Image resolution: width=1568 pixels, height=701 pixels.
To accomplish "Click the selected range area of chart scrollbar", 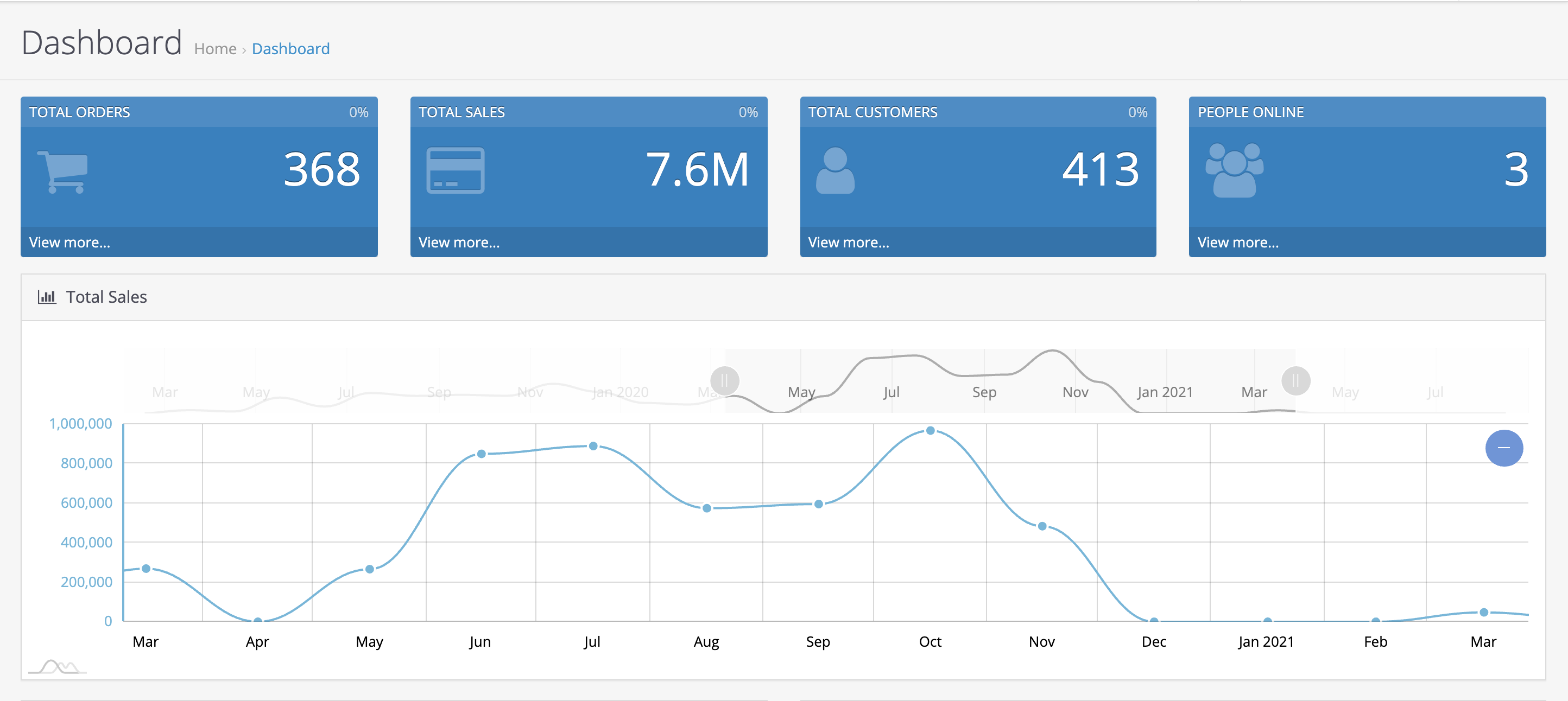I will tap(1010, 381).
